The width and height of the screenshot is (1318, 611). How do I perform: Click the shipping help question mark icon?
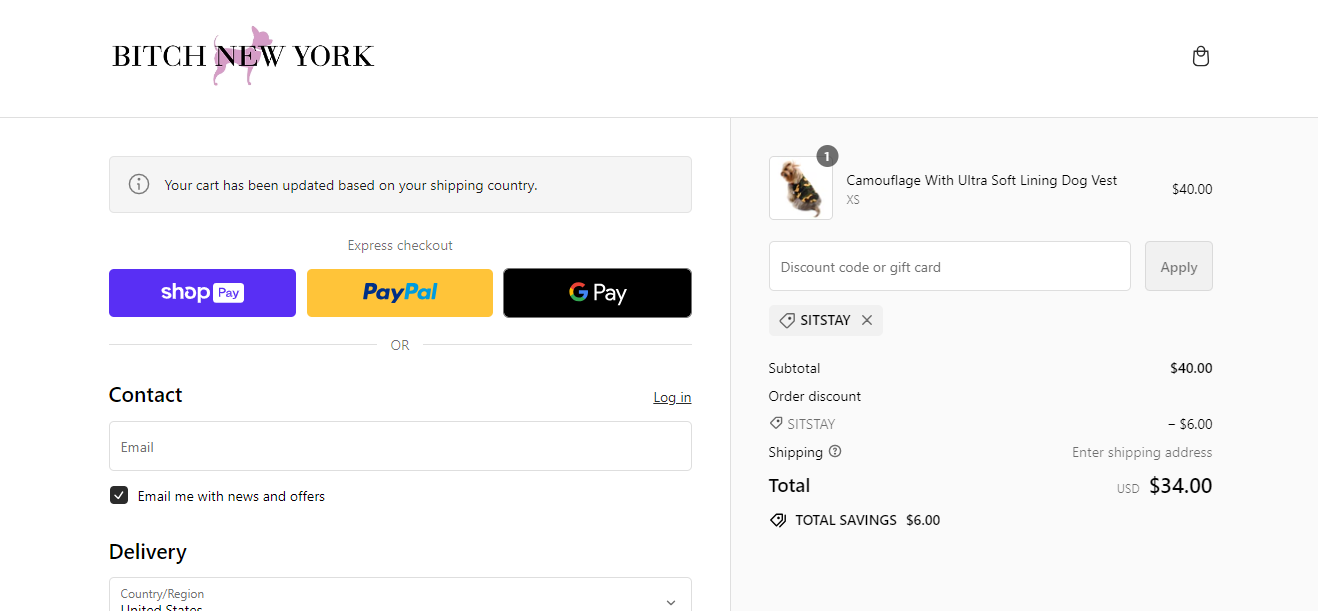pos(835,451)
